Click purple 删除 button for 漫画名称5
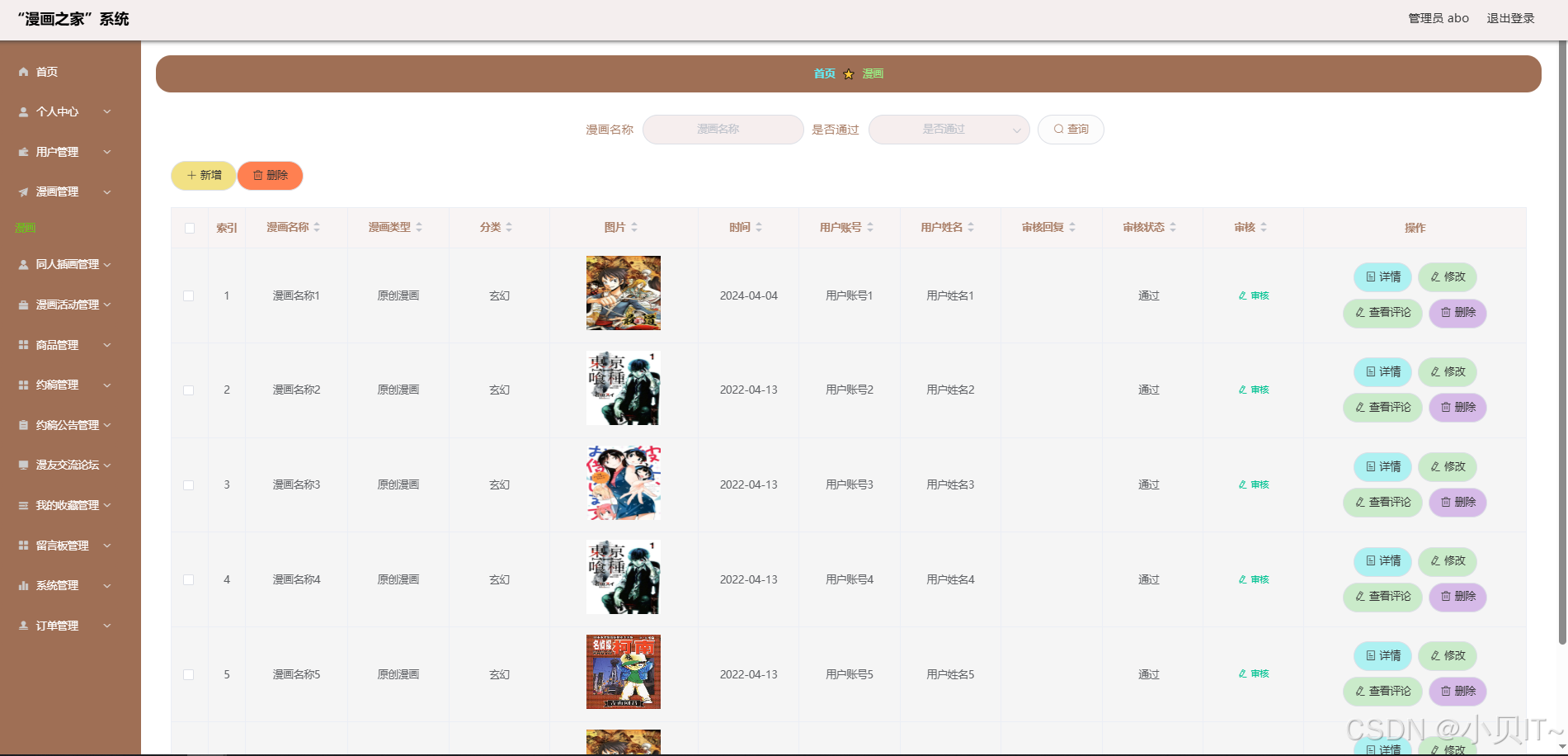This screenshot has width=1568, height=756. click(x=1458, y=692)
